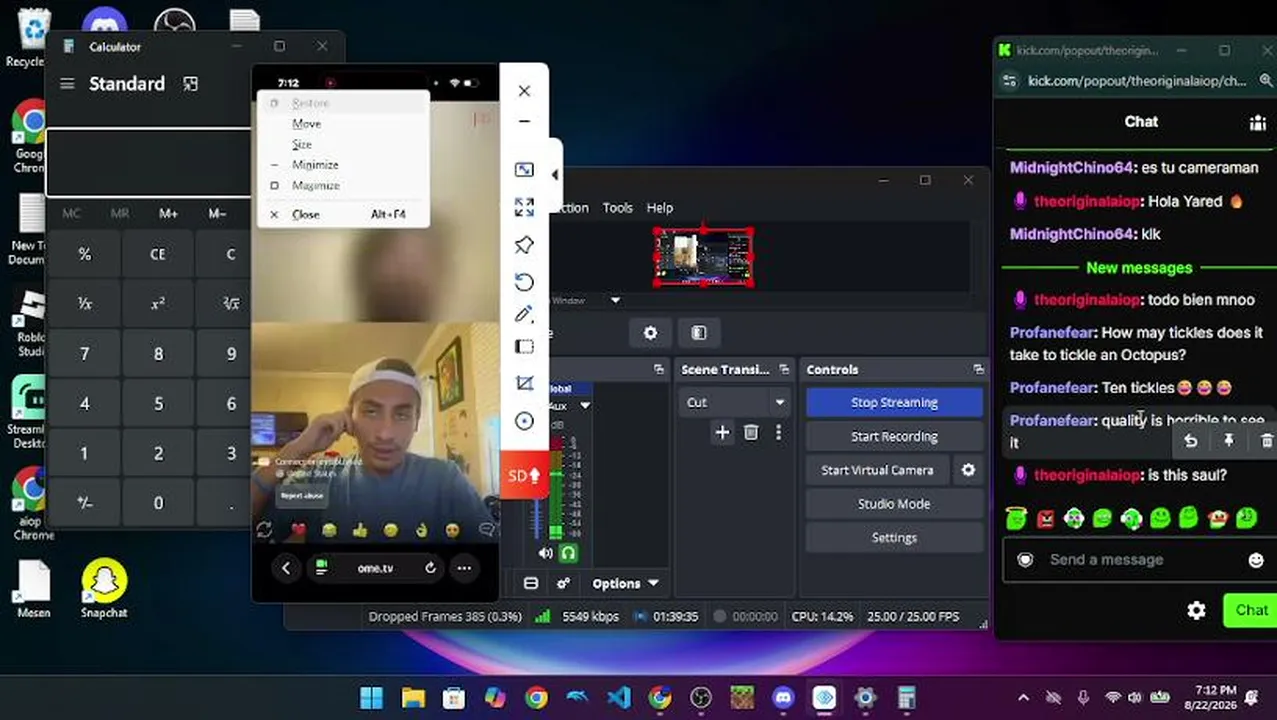Image resolution: width=1277 pixels, height=720 pixels.
Task: Add a scene transition with the plus icon
Action: [x=722, y=432]
